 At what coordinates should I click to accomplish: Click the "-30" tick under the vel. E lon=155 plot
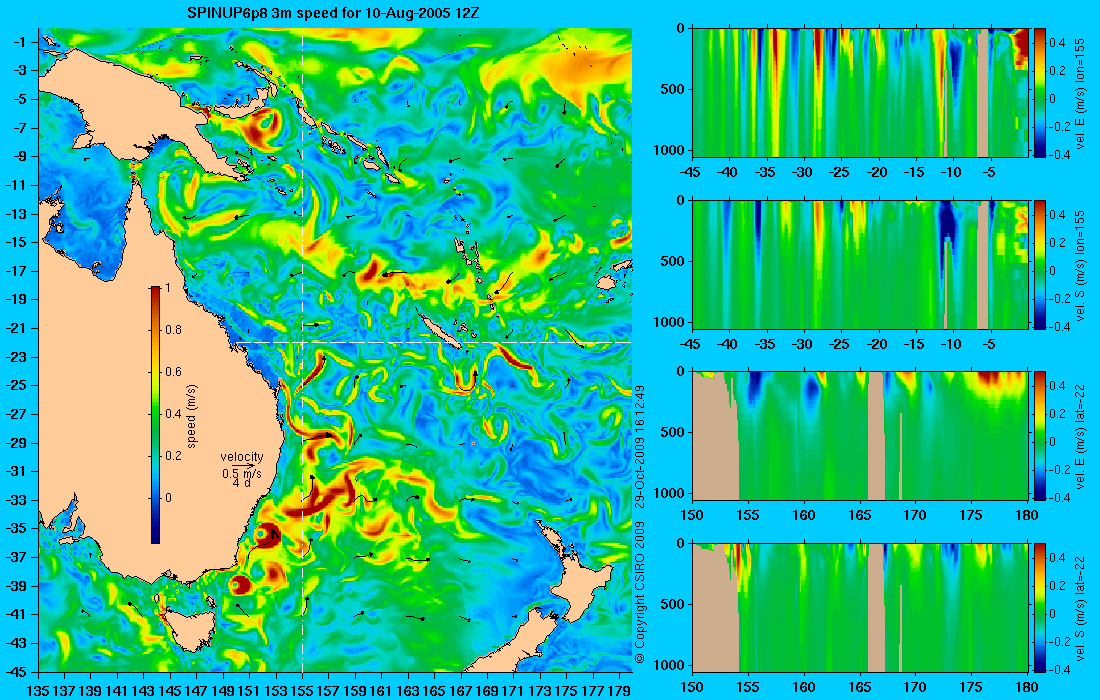803,173
